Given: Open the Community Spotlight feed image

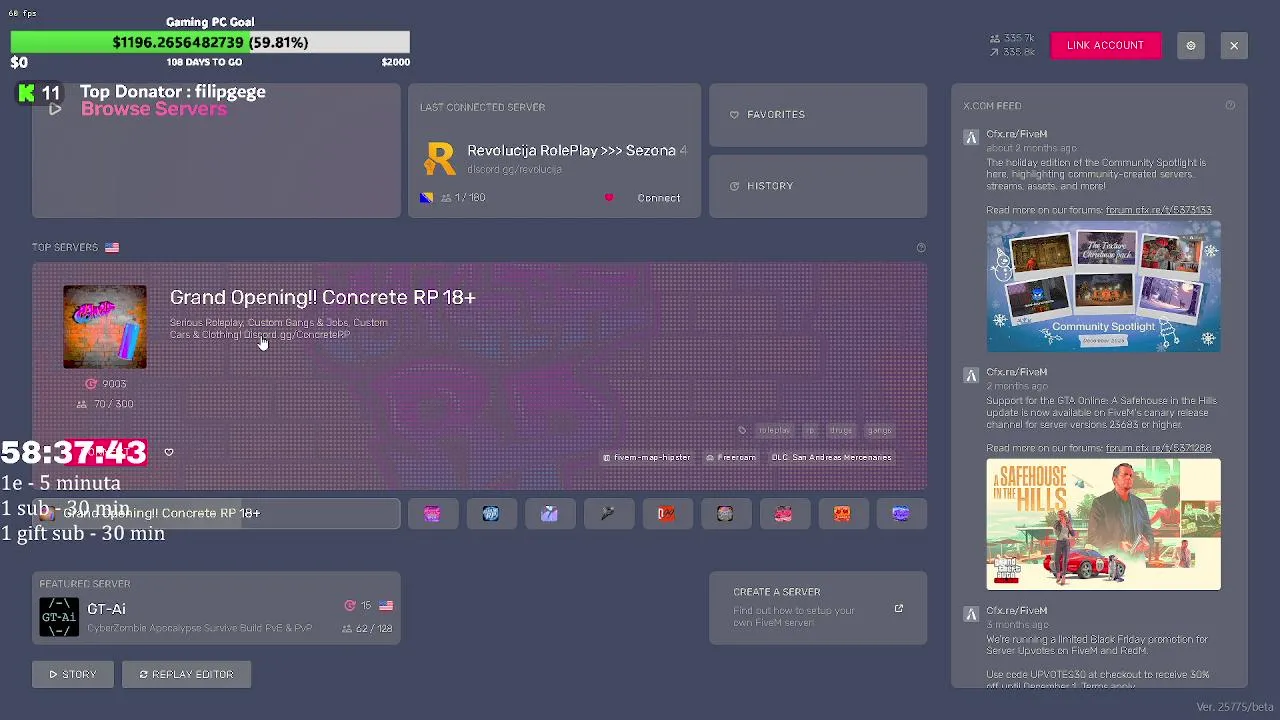Looking at the screenshot, I should pyautogui.click(x=1103, y=285).
